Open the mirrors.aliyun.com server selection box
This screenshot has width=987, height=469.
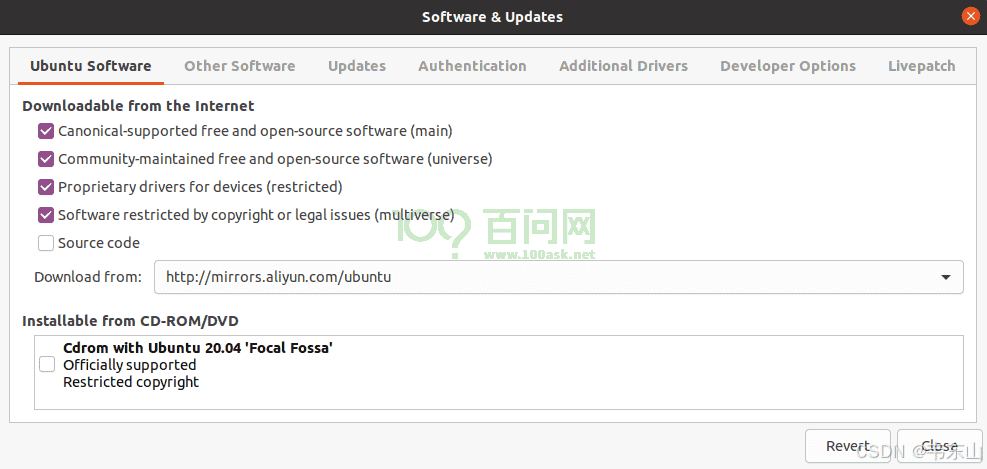pyautogui.click(x=558, y=277)
